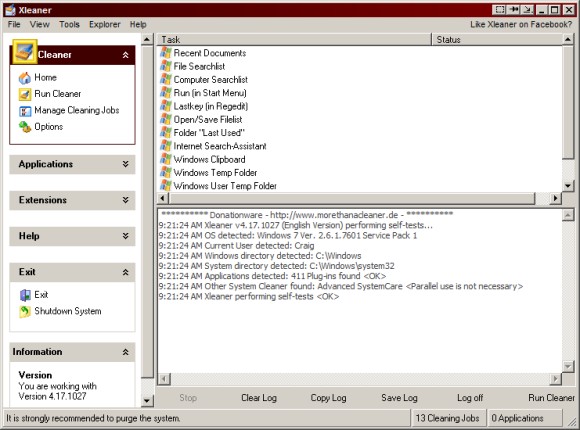
Task: Click the Windows User Temp Folder icon
Action: [x=165, y=186]
